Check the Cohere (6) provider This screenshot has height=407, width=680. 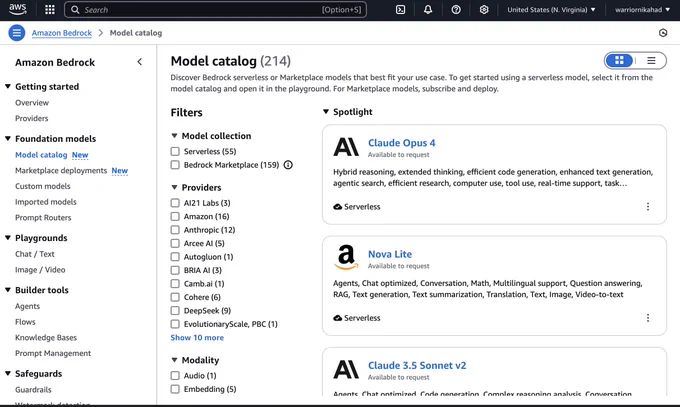click(175, 297)
